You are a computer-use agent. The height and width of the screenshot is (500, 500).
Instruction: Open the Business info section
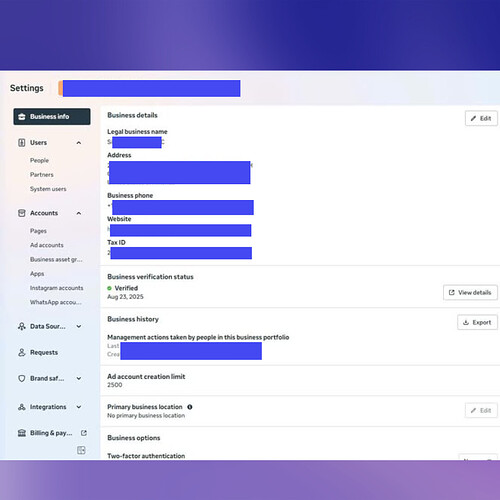pos(52,117)
